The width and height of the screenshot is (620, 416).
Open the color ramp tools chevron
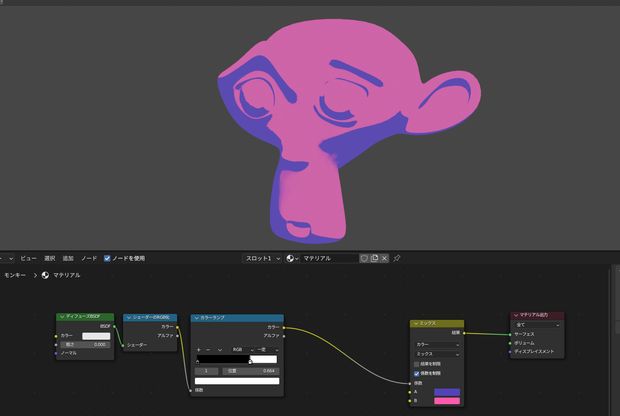(x=220, y=350)
